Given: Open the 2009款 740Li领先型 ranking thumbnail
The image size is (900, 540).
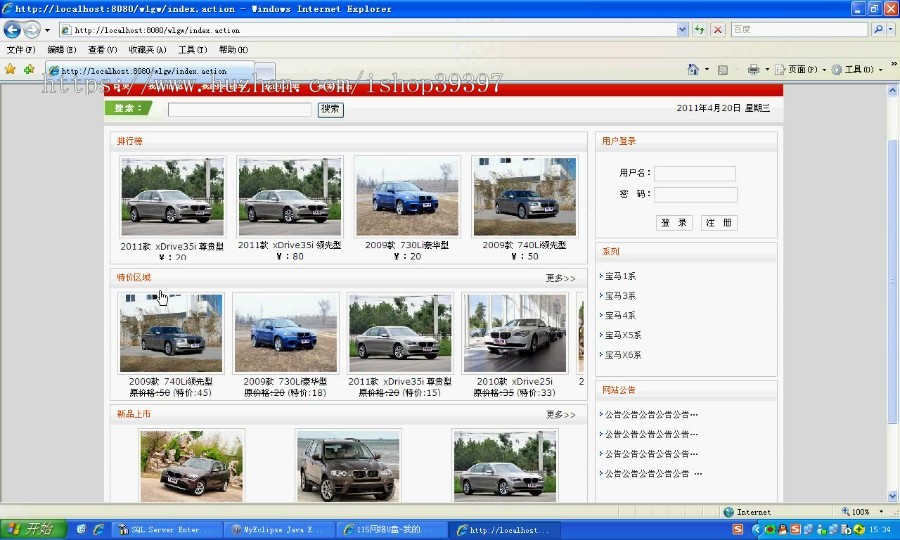Looking at the screenshot, I should click(x=525, y=196).
